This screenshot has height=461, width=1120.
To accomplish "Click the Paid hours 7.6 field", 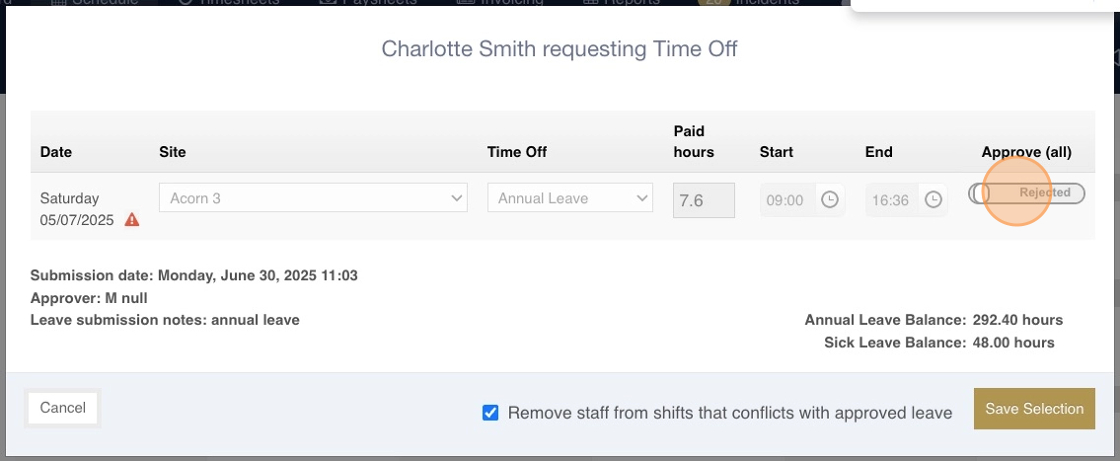I will (x=704, y=200).
